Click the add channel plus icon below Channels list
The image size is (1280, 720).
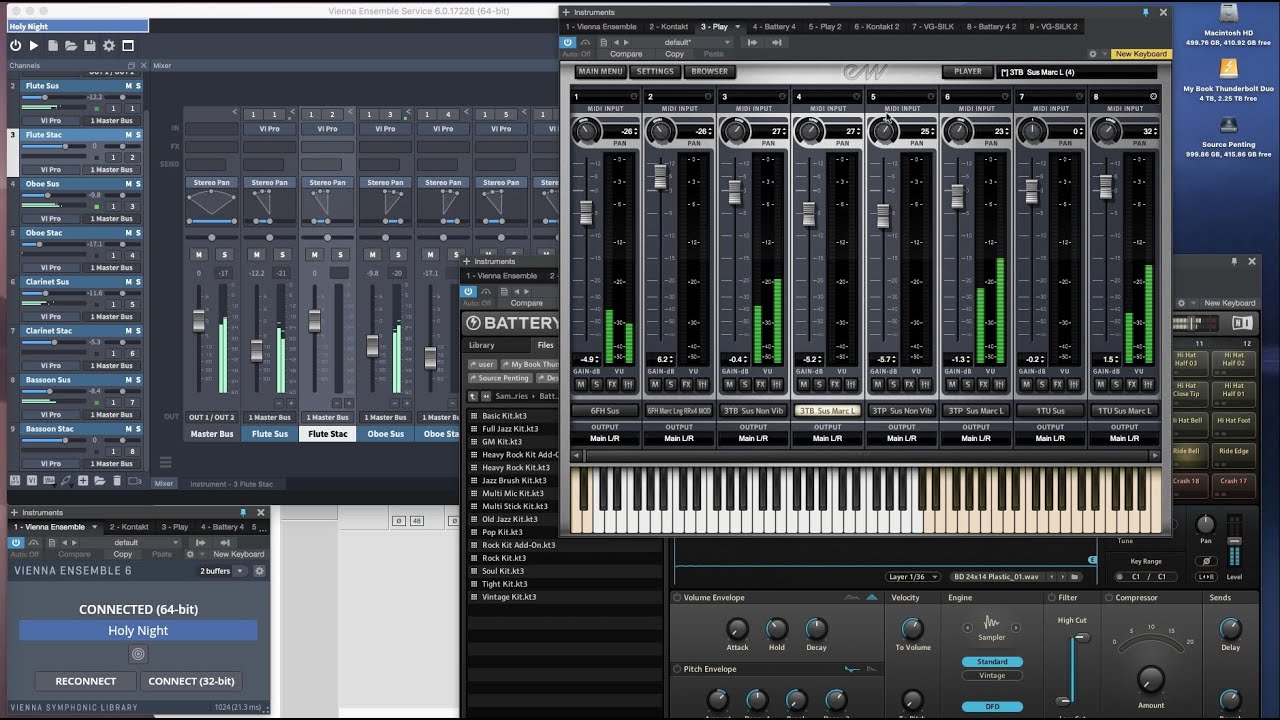(83, 481)
